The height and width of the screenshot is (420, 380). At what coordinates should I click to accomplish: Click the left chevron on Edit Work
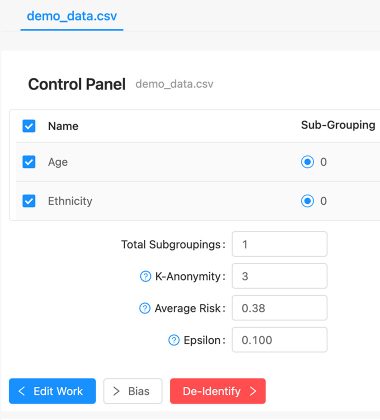pos(22,391)
